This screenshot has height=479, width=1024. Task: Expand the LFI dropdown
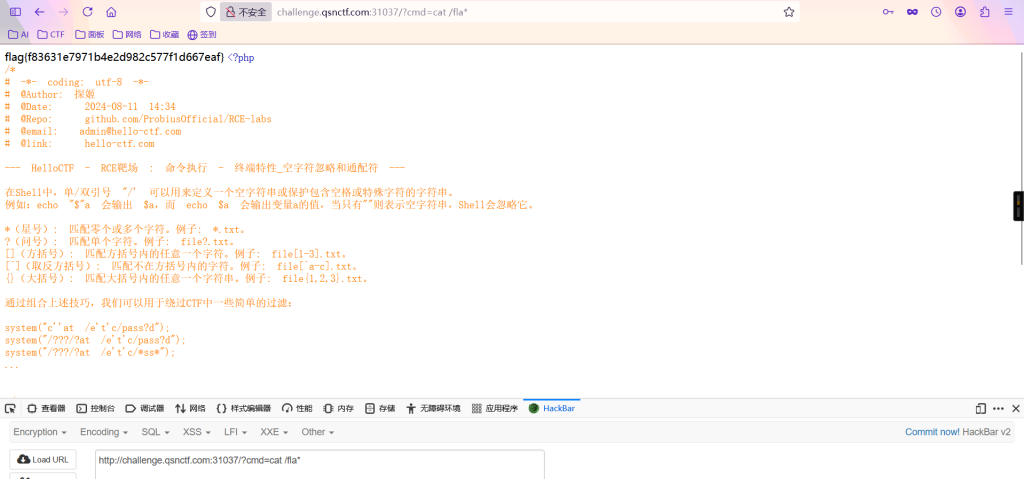pos(235,432)
